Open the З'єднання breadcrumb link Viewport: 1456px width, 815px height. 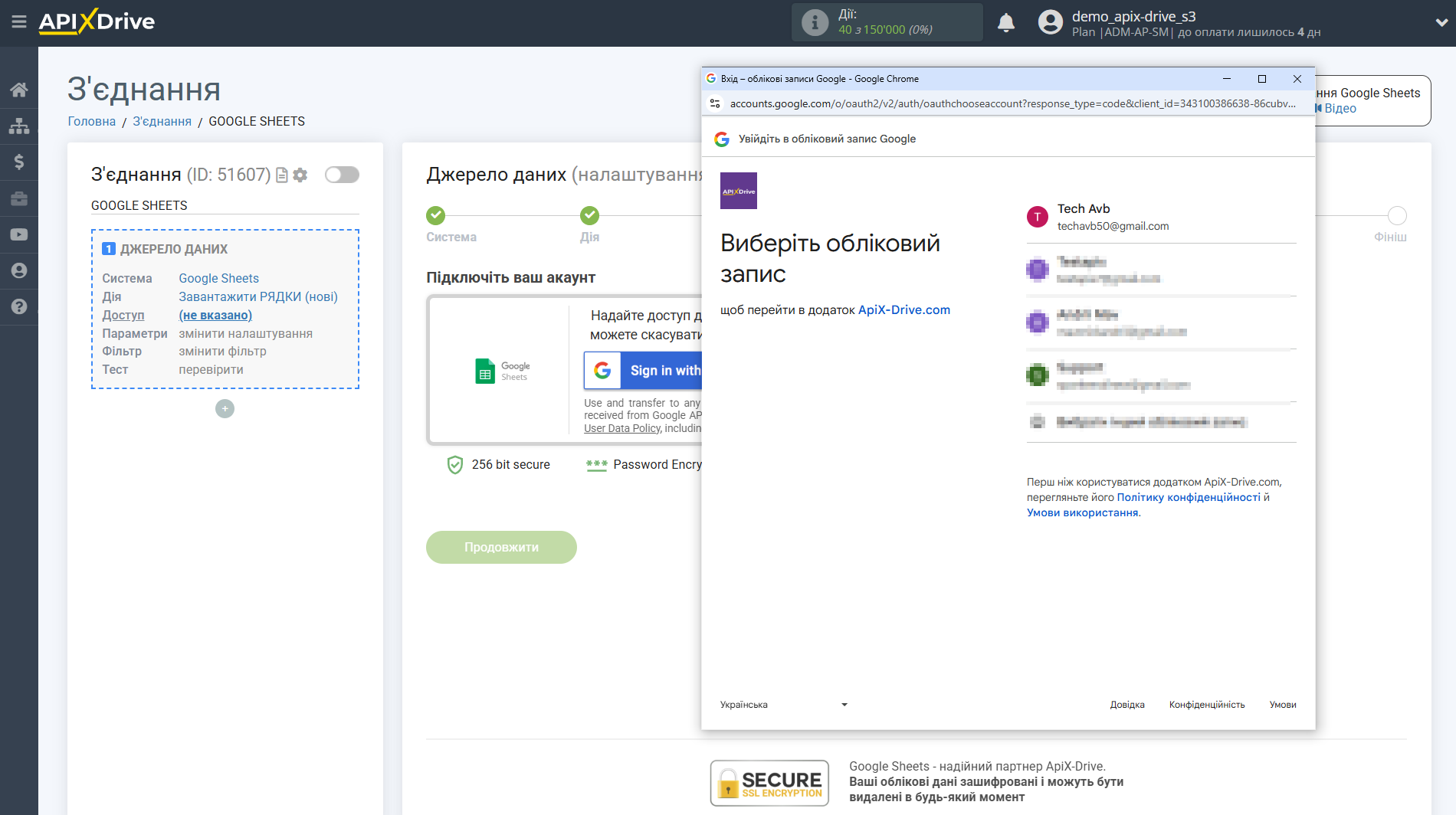tap(162, 121)
